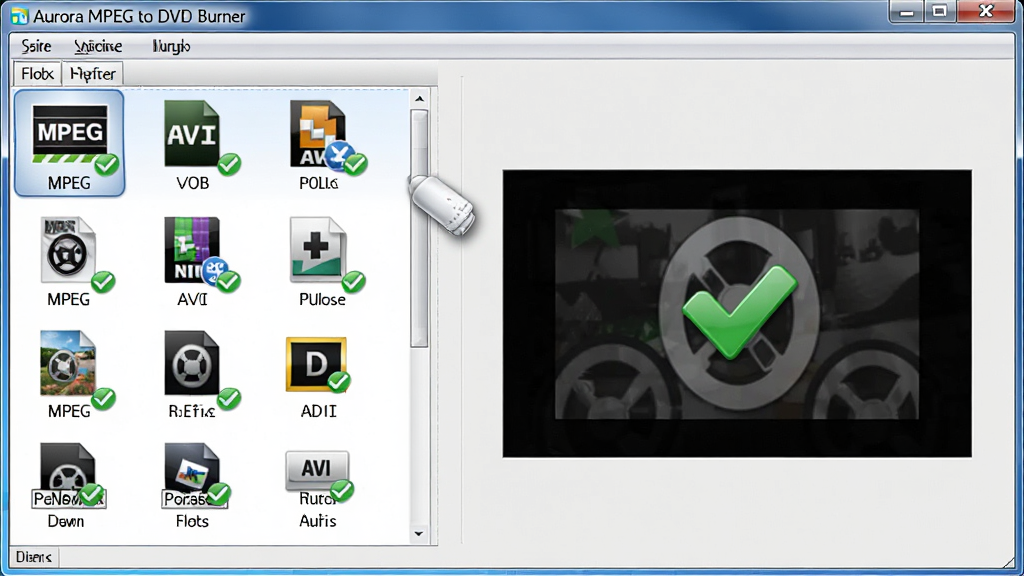1024x576 pixels.
Task: Close the Aurora MPEG to DVD Burner window
Action: click(986, 12)
